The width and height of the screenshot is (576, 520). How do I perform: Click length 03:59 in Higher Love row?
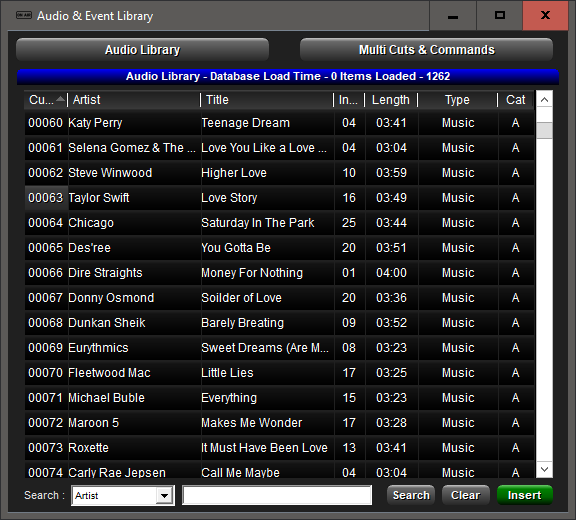coord(392,173)
